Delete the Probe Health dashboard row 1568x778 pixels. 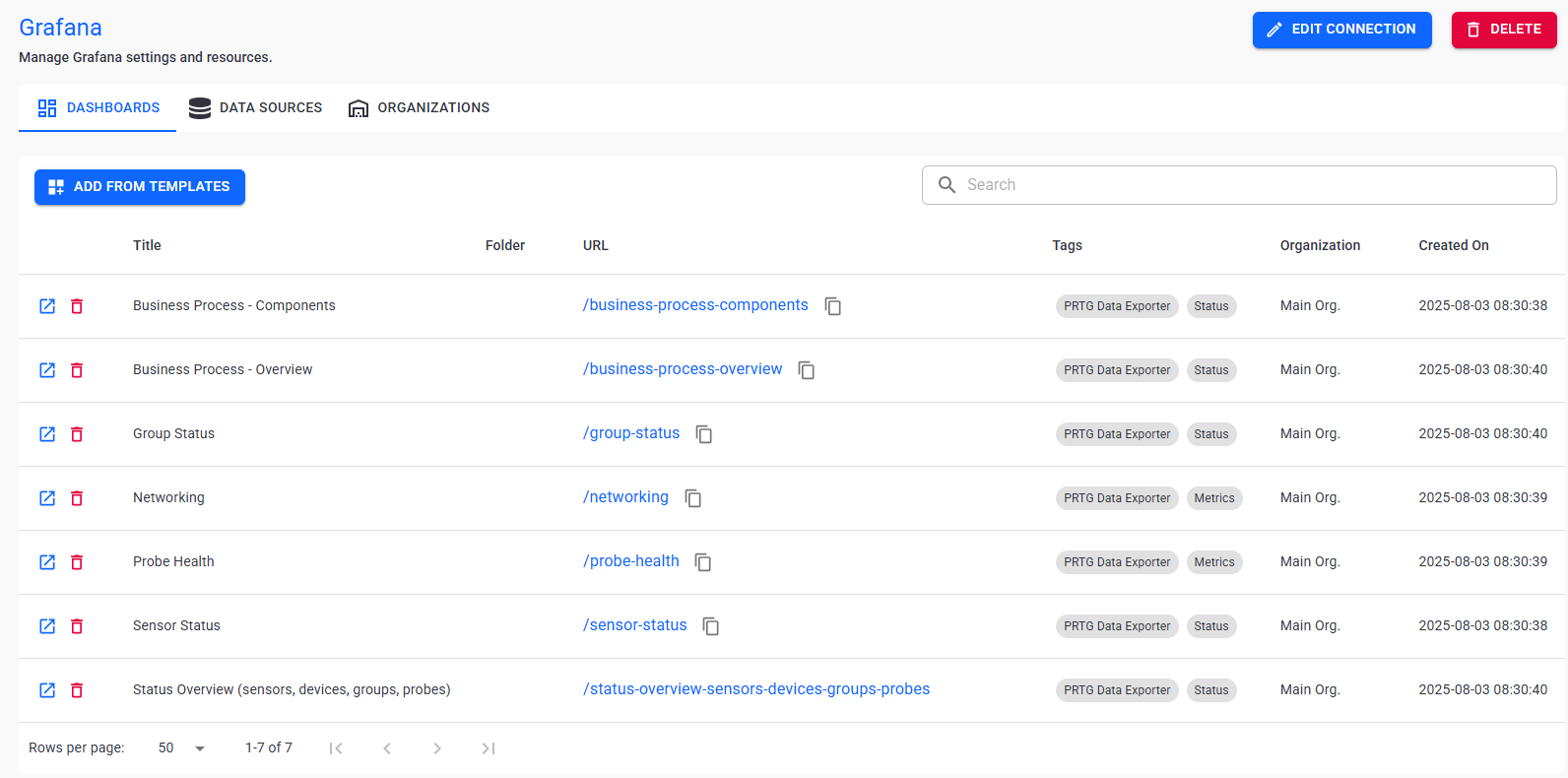77,562
